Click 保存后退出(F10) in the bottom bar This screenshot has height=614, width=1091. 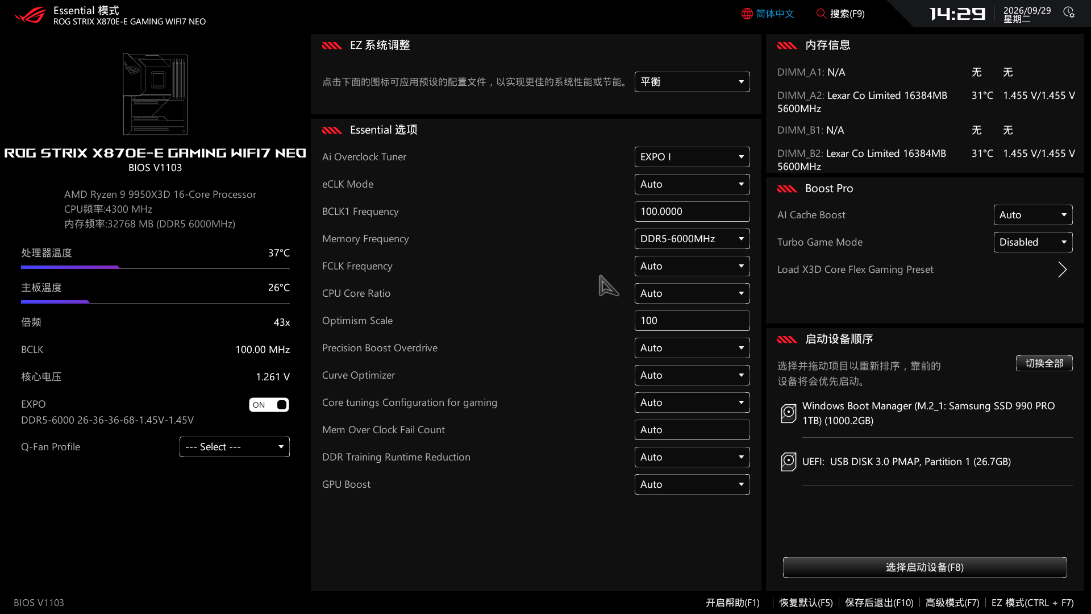[879, 603]
